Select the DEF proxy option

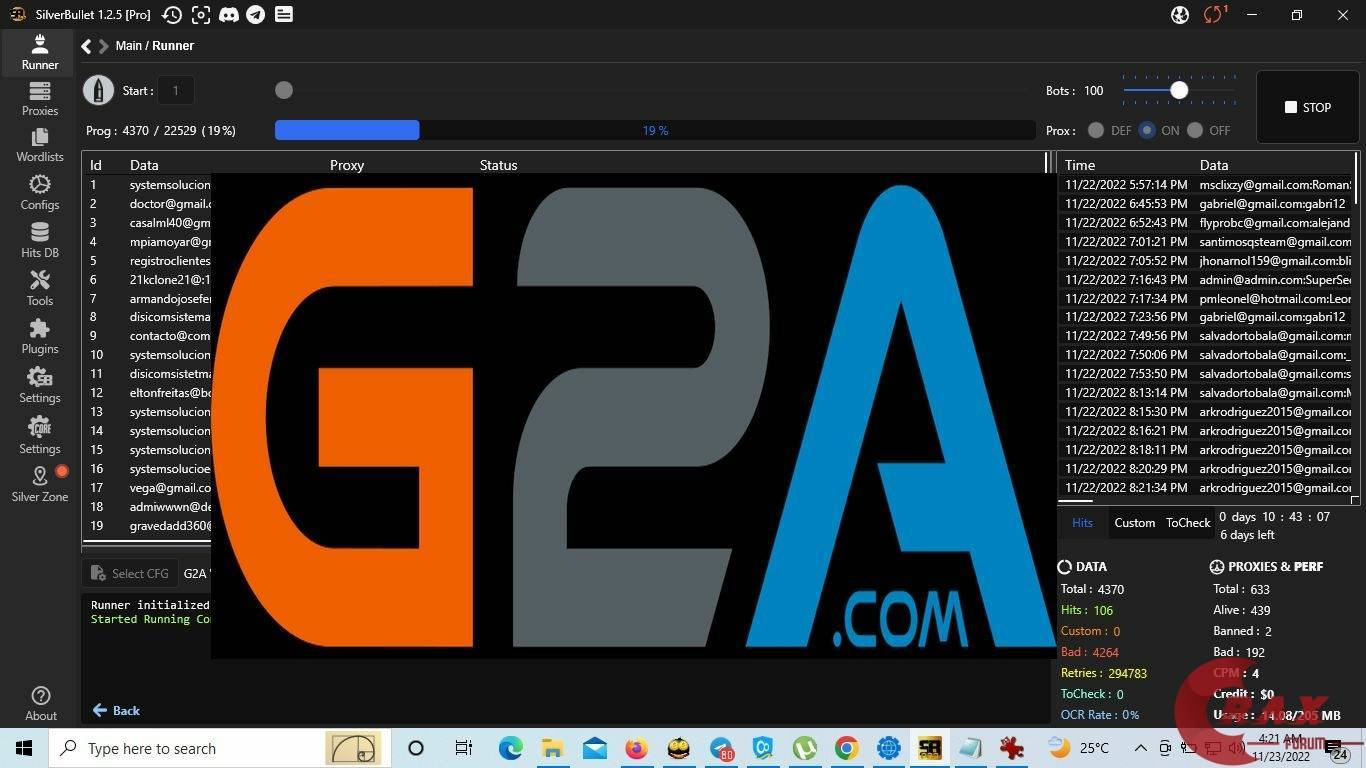coord(1096,130)
